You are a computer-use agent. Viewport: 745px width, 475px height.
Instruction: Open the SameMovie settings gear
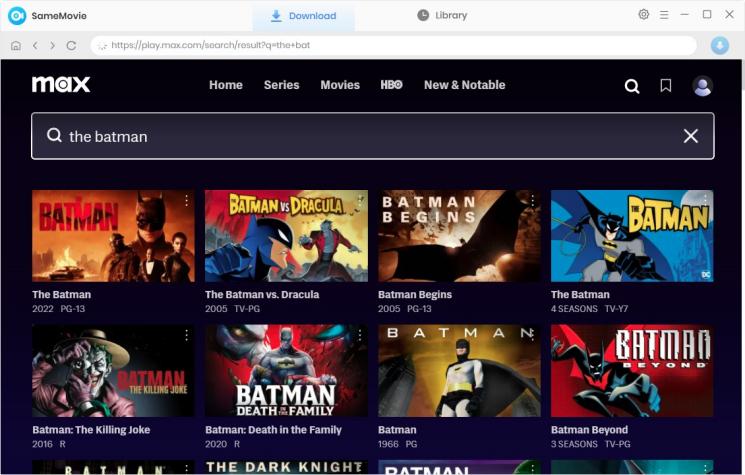point(643,15)
